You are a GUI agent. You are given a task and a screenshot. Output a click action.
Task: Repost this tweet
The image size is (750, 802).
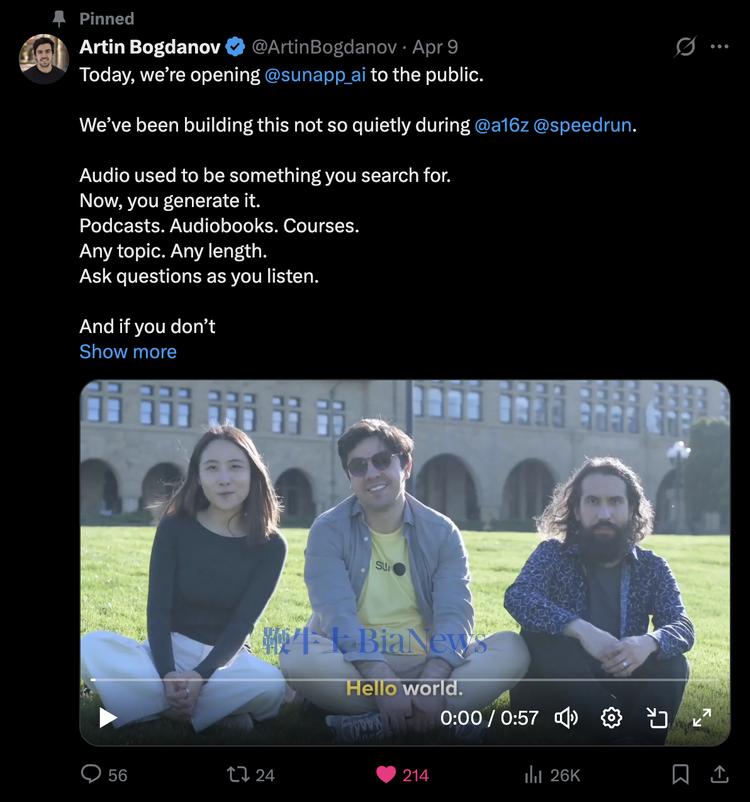[238, 774]
